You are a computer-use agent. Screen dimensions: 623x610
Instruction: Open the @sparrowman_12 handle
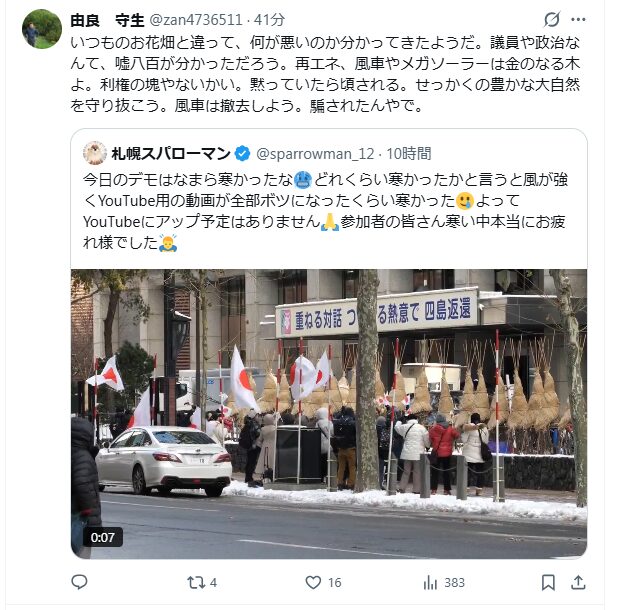point(315,154)
